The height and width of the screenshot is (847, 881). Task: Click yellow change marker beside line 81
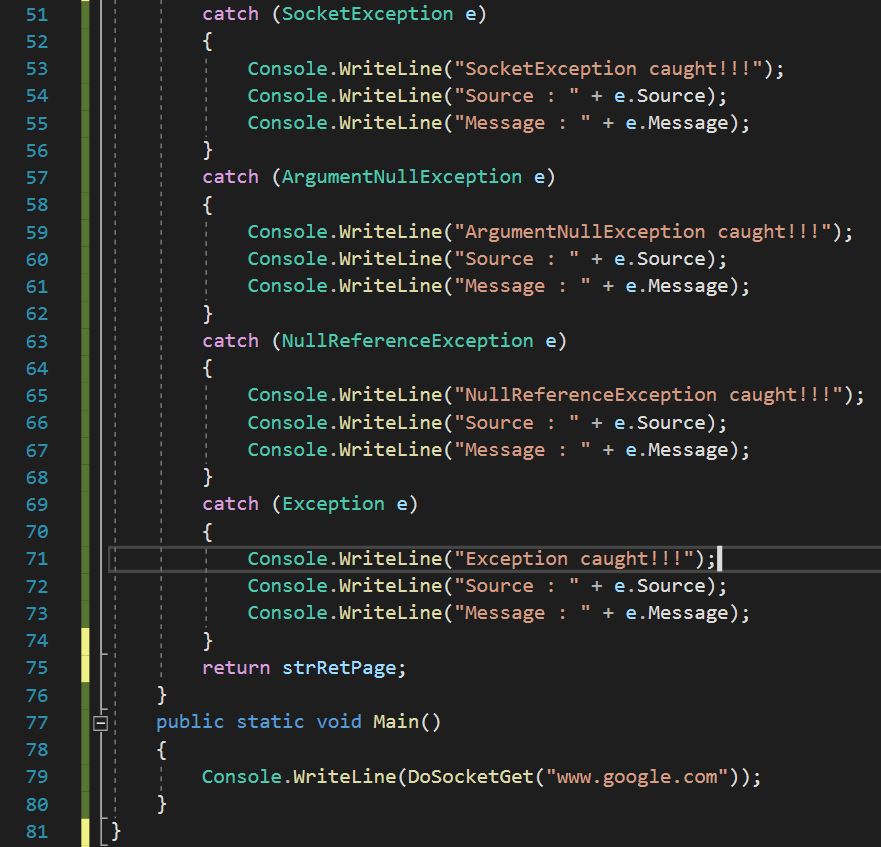click(x=85, y=831)
